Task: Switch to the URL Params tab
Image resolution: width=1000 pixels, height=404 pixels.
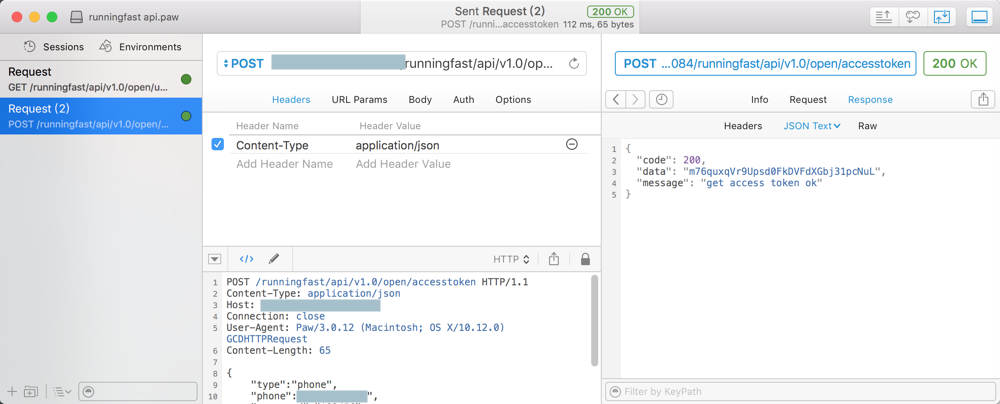Action: [x=359, y=100]
